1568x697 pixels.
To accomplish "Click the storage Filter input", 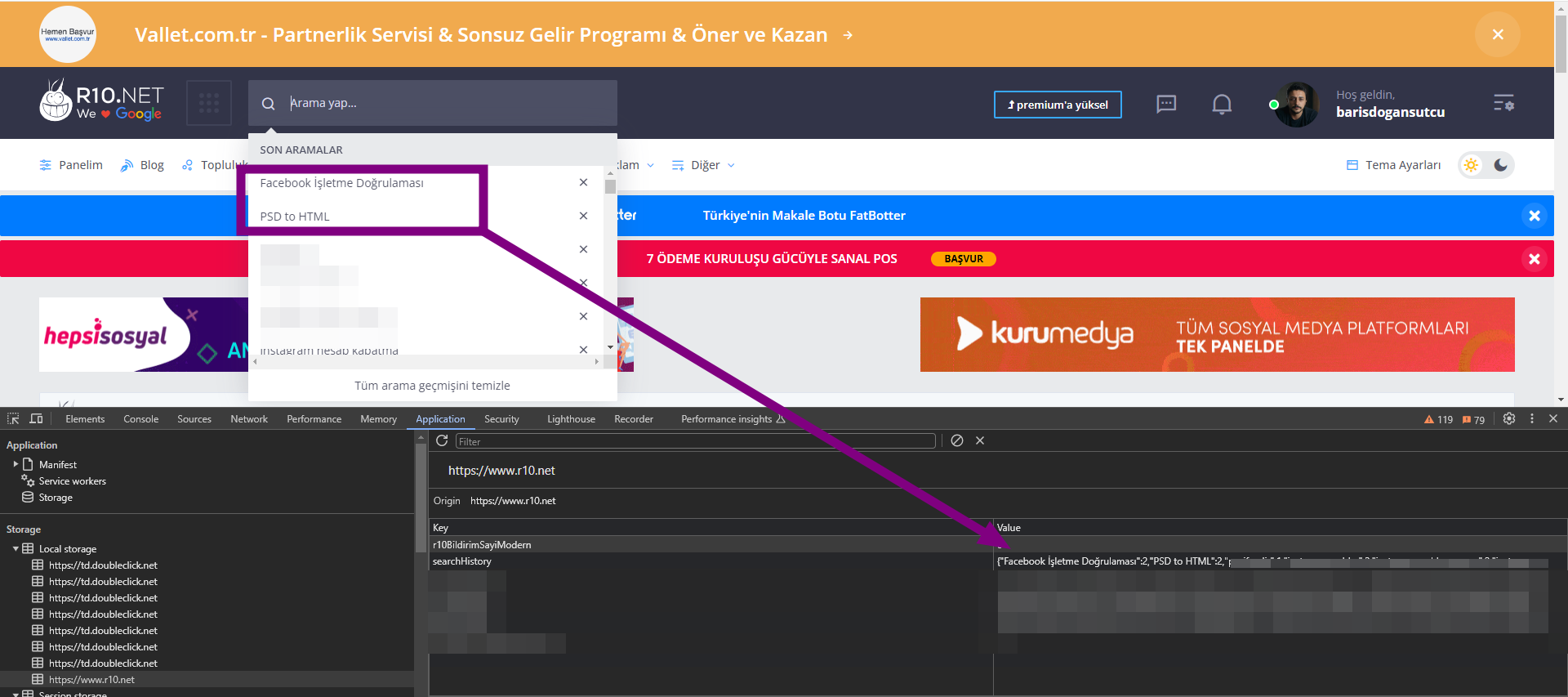I will [695, 441].
